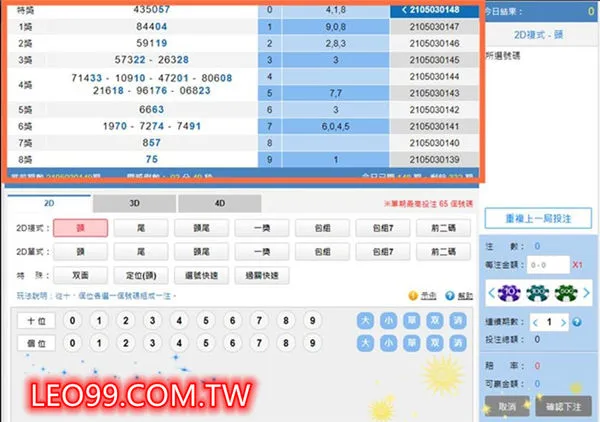Viewport: 600px width, 422px height.
Task: Select the green 500 betting chip
Action: point(566,293)
